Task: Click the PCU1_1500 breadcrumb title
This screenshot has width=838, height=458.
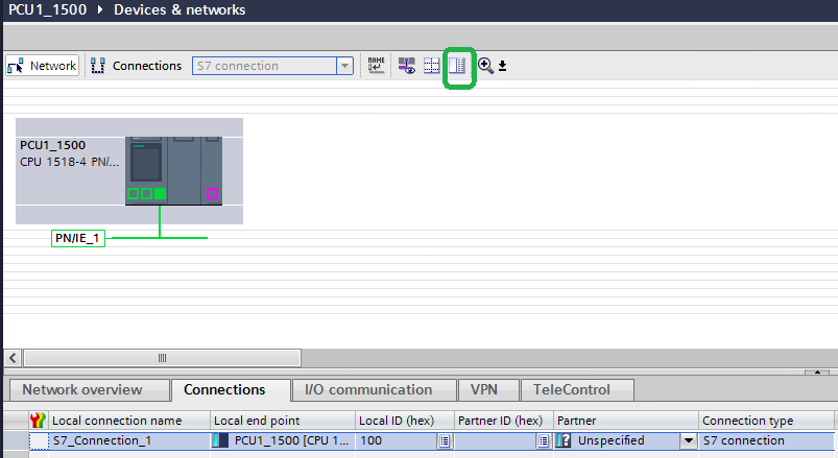Action: 48,10
